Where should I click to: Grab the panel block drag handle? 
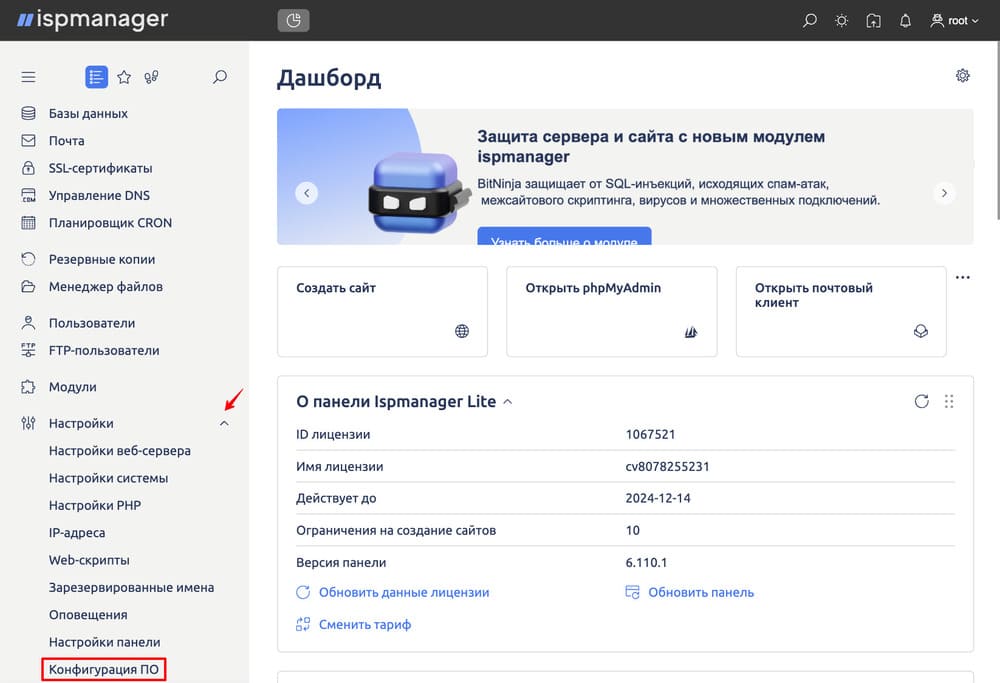point(949,401)
